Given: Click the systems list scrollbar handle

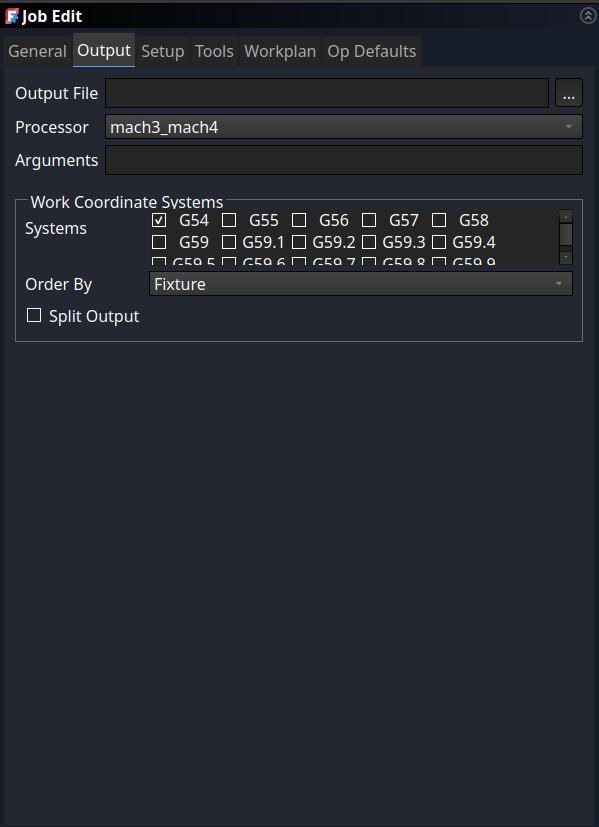Looking at the screenshot, I should [566, 234].
